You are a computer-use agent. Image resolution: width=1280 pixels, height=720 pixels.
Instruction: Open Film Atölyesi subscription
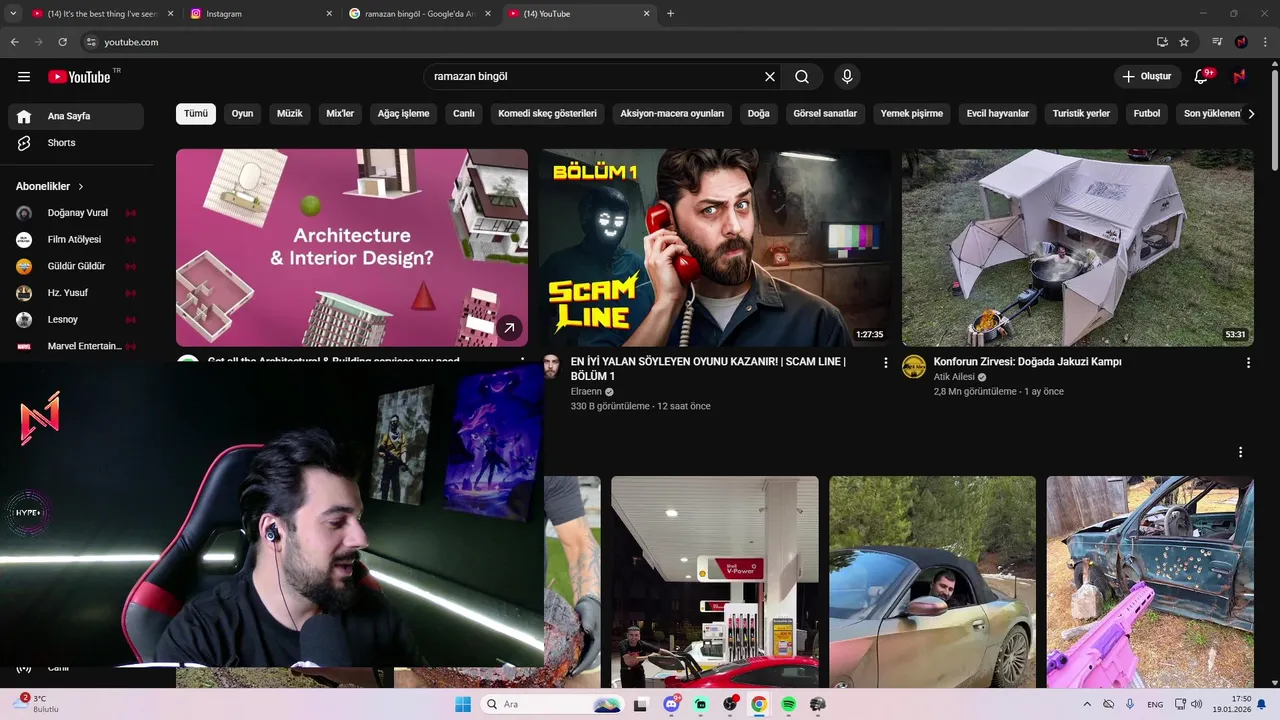pyautogui.click(x=76, y=240)
